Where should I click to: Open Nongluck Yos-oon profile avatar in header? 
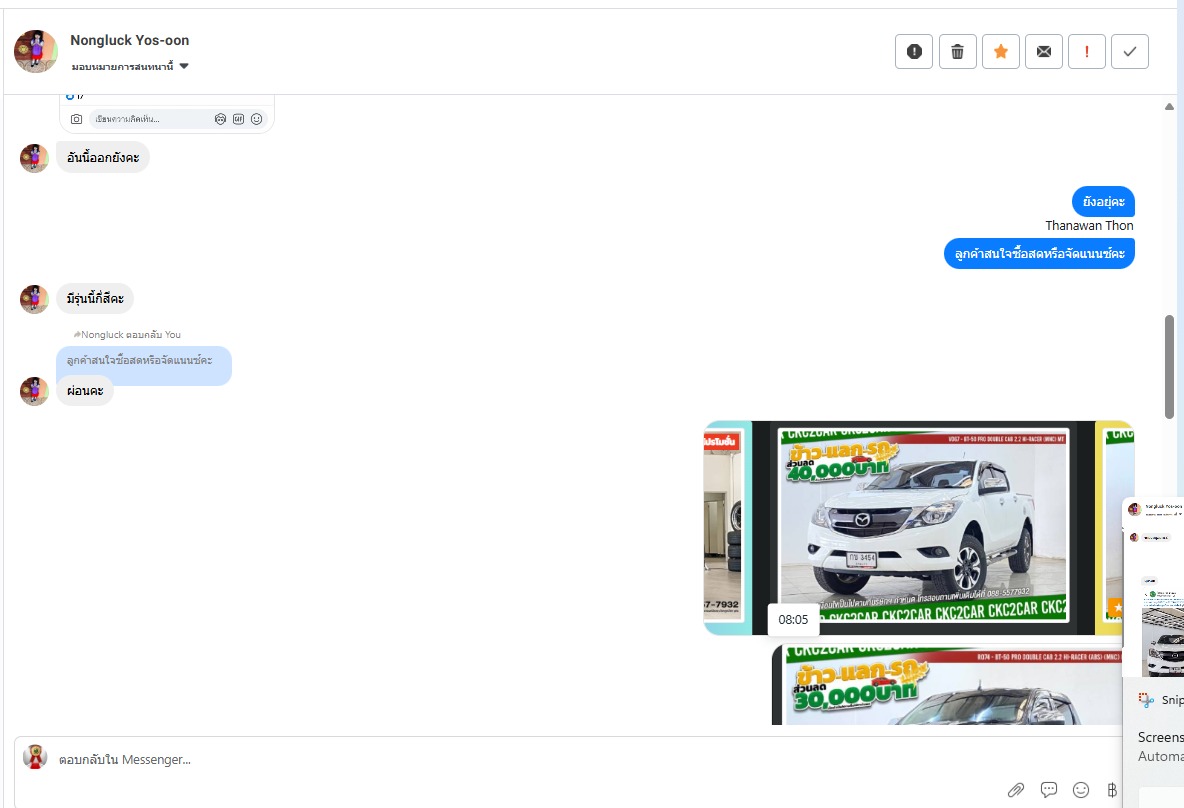(35, 51)
